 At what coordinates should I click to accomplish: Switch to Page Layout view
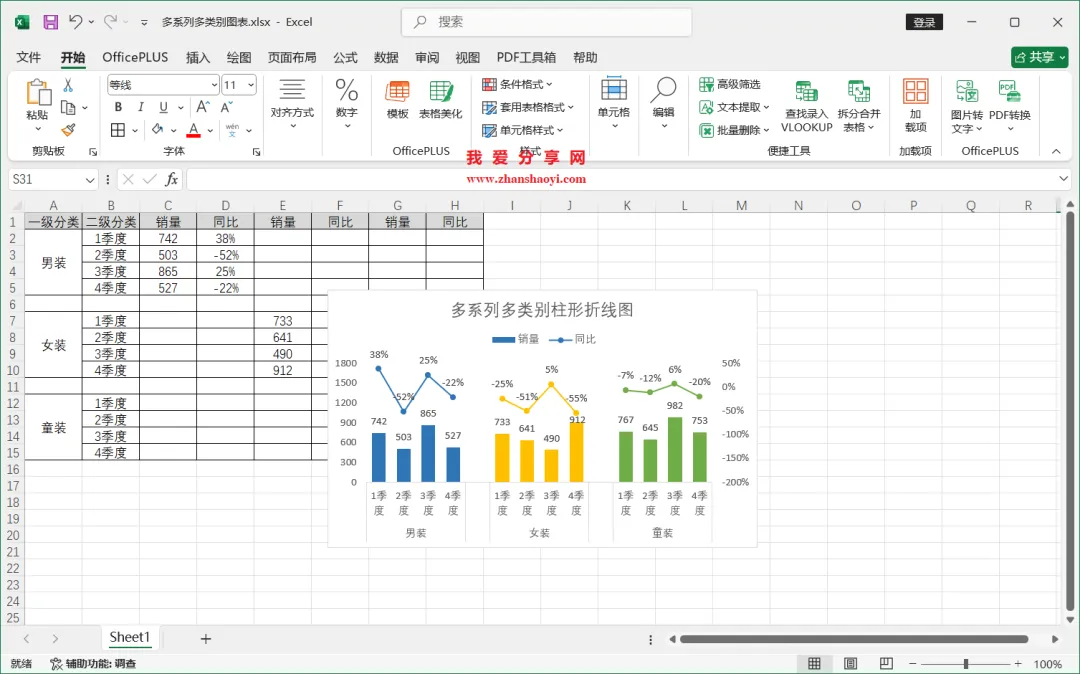[x=851, y=664]
